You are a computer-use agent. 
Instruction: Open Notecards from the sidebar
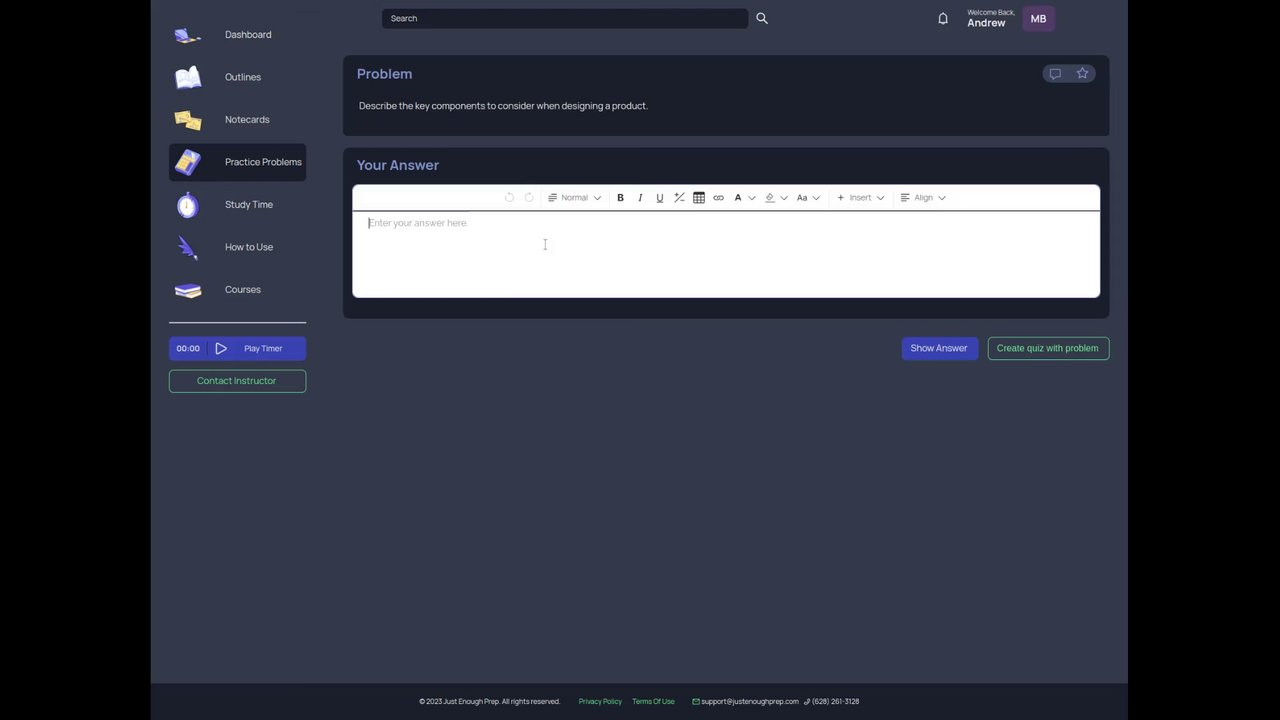click(x=237, y=120)
